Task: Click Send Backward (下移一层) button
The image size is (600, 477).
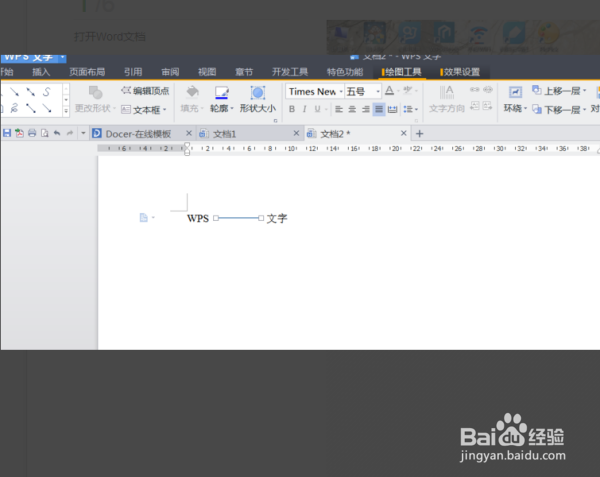Action: pyautogui.click(x=557, y=110)
